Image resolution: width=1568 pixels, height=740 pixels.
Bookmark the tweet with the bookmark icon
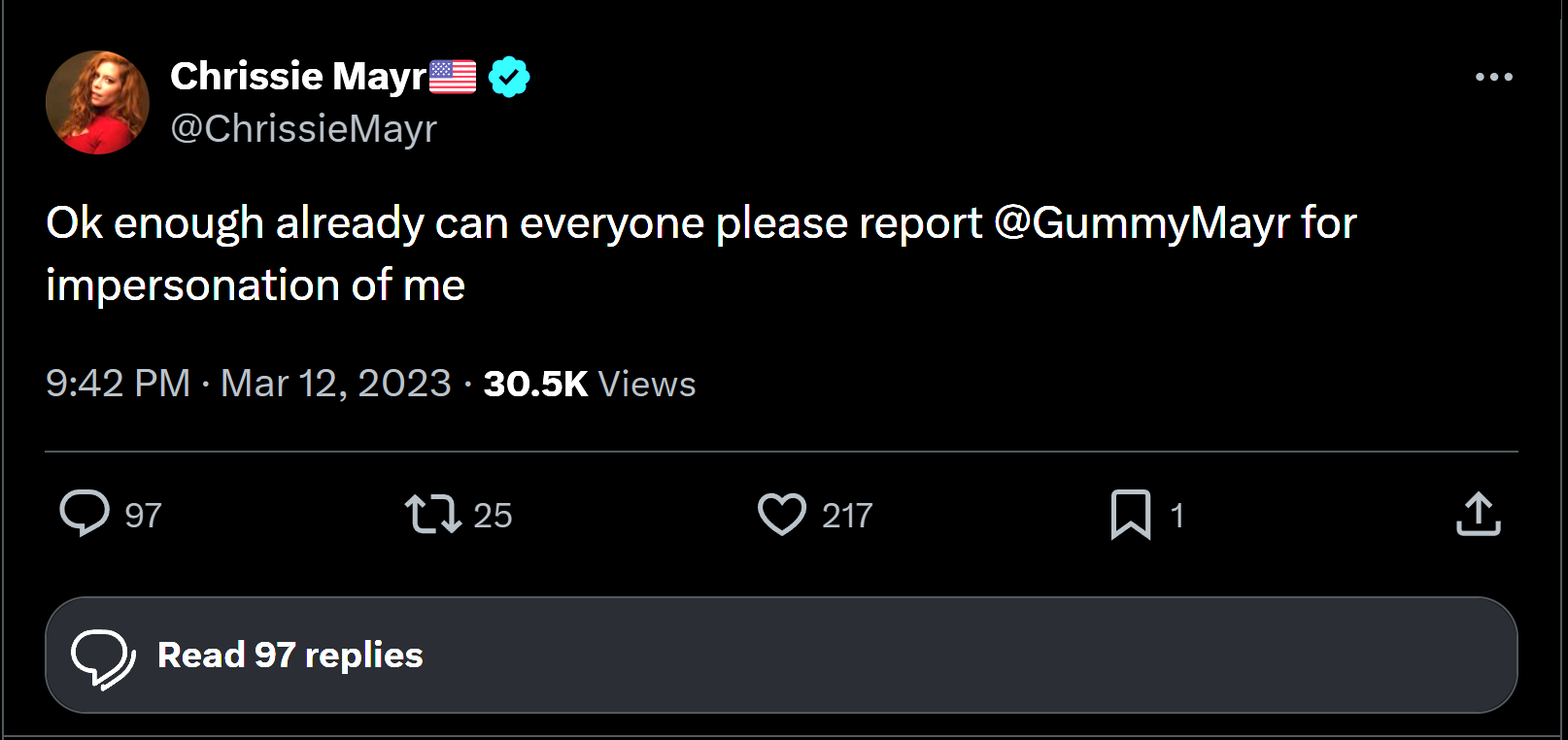pyautogui.click(x=1131, y=515)
